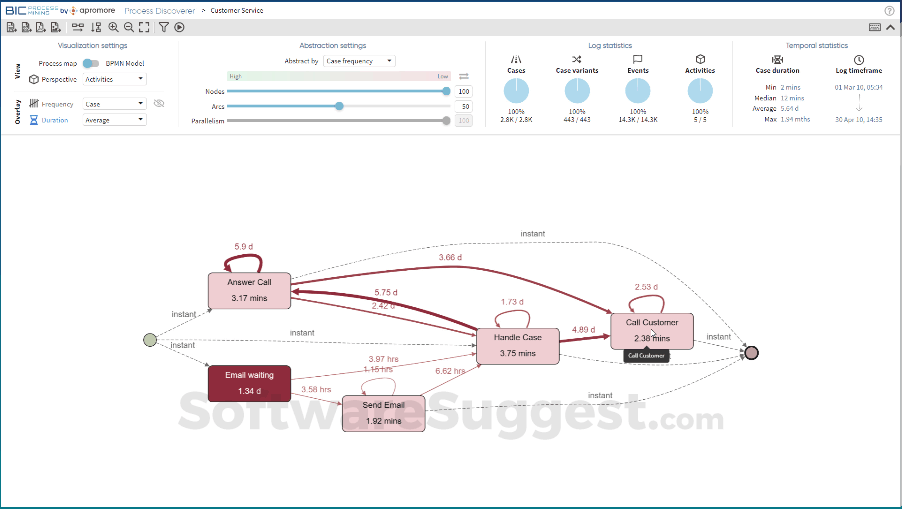Image resolution: width=902 pixels, height=509 pixels.
Task: Click the Handle Case activity node
Action: click(x=517, y=345)
